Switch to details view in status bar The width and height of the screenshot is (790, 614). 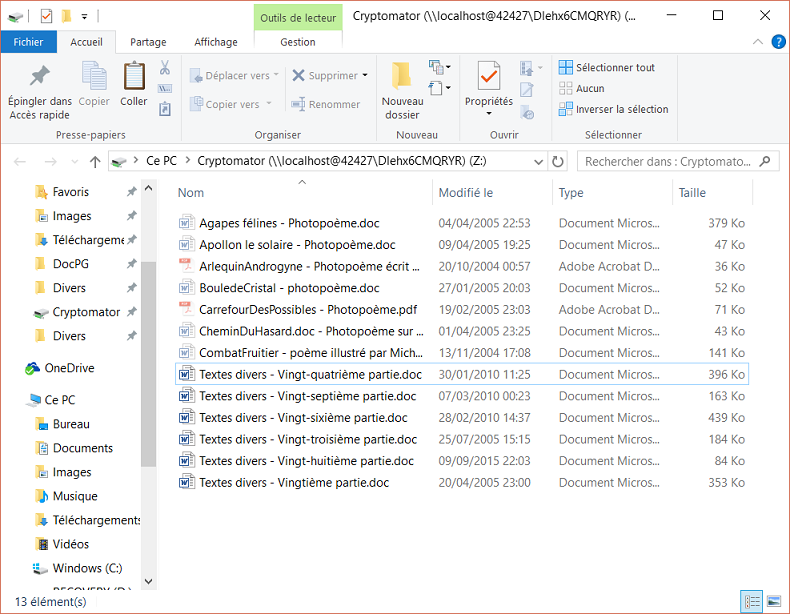click(751, 601)
